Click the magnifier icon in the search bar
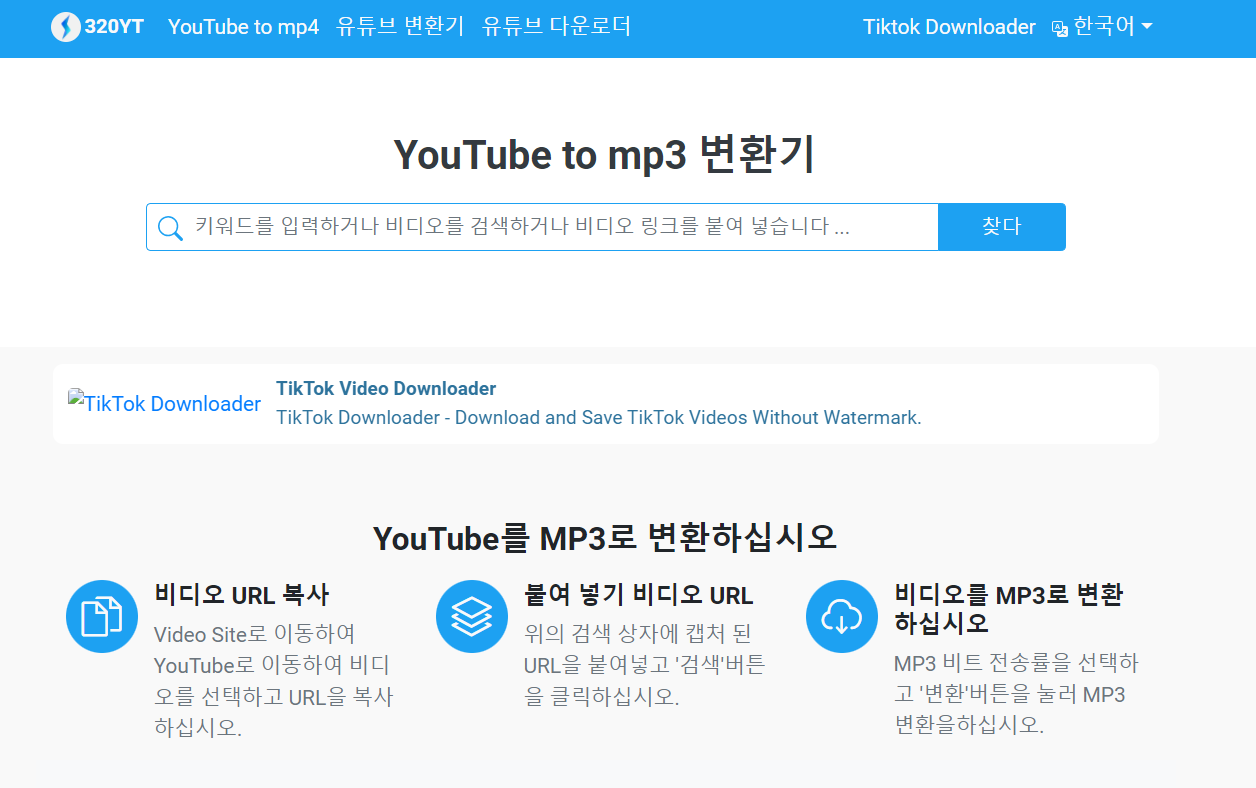This screenshot has width=1256, height=788. 170,227
